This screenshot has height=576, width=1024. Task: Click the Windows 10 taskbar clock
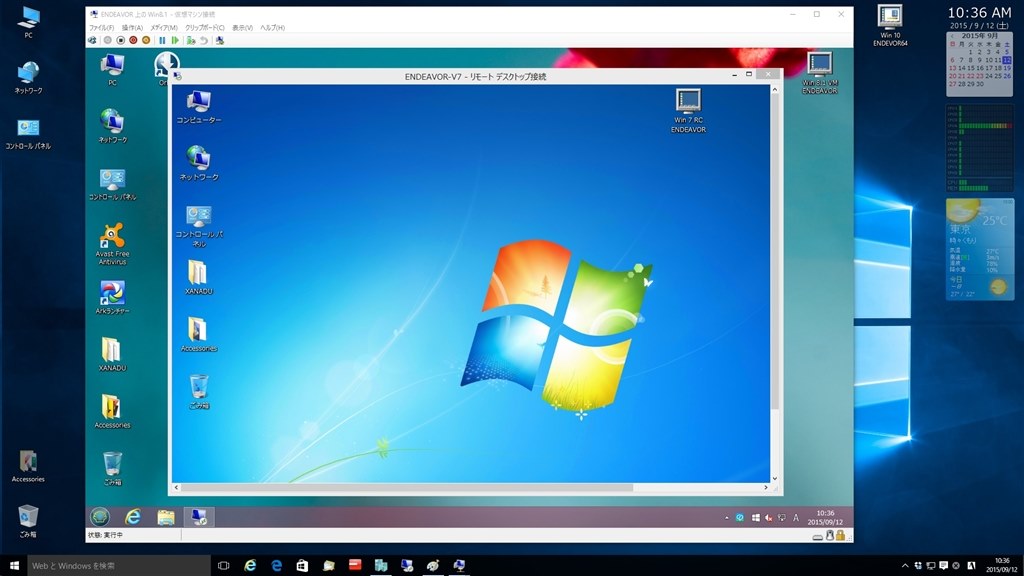[1002, 566]
